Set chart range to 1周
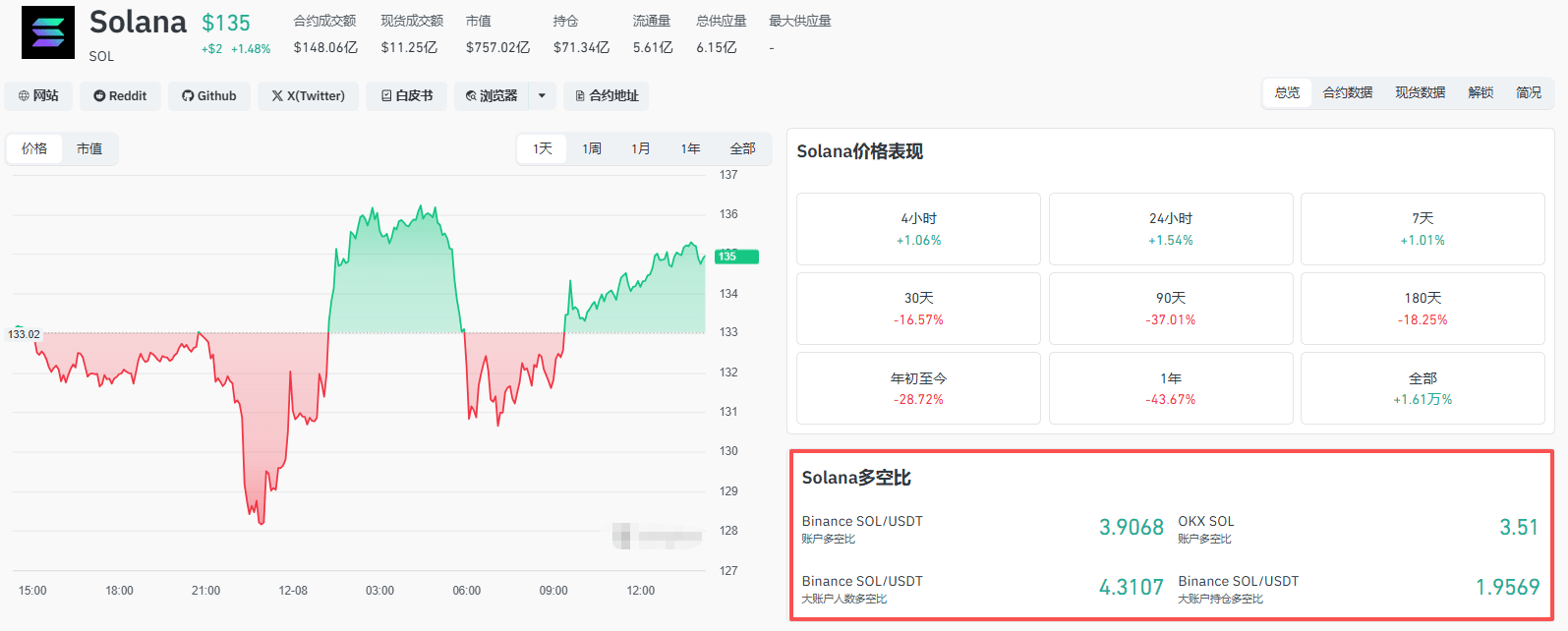This screenshot has height=631, width=1568. (592, 148)
